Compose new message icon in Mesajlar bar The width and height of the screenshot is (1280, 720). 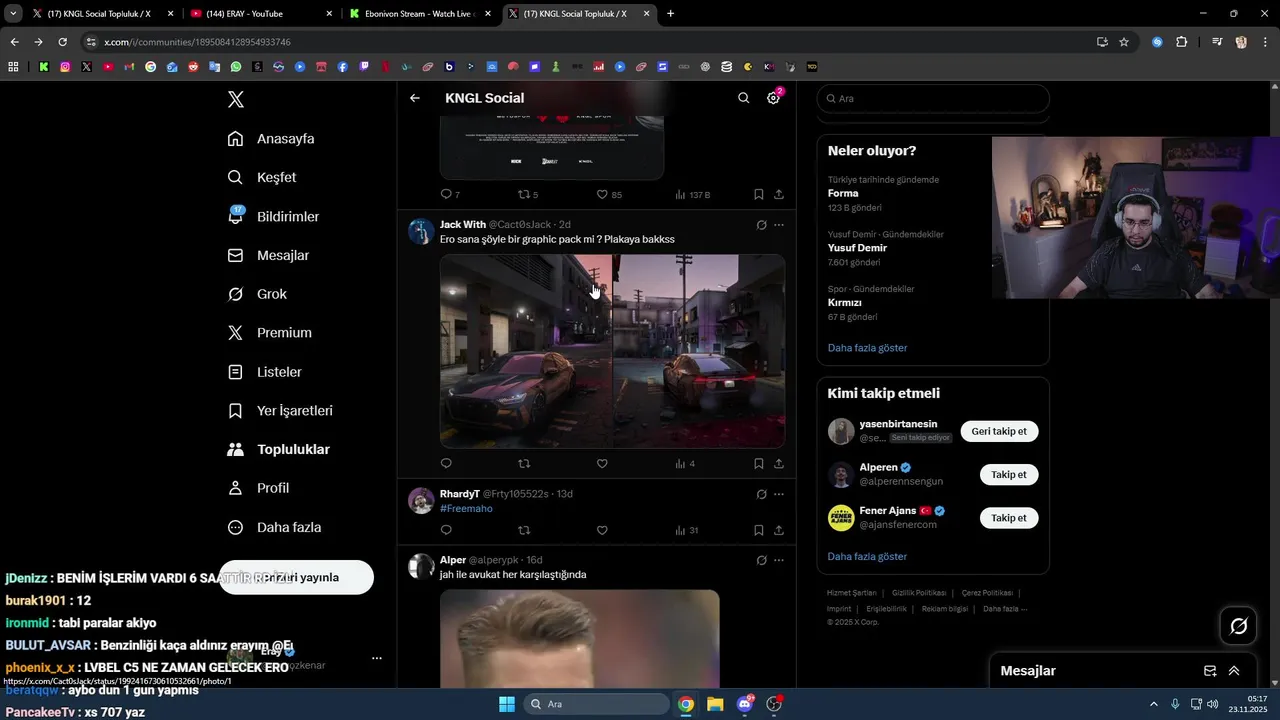click(x=1210, y=671)
